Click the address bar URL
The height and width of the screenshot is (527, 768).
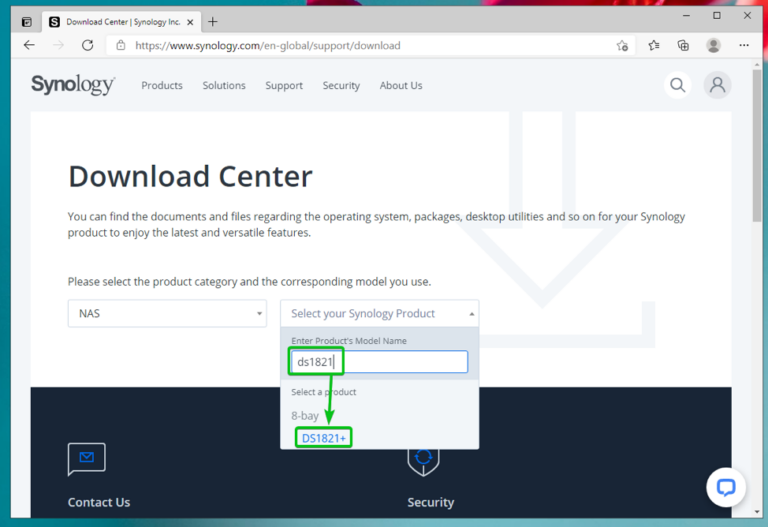(267, 46)
